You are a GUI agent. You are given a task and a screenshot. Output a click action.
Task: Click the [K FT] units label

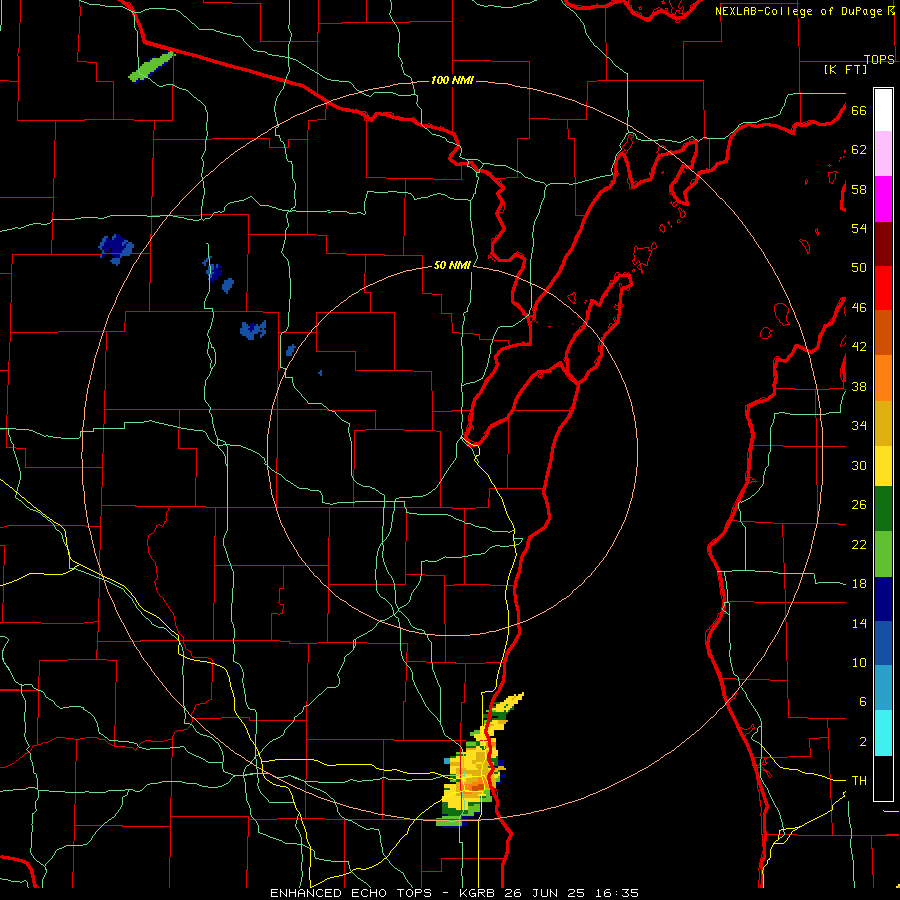845,69
